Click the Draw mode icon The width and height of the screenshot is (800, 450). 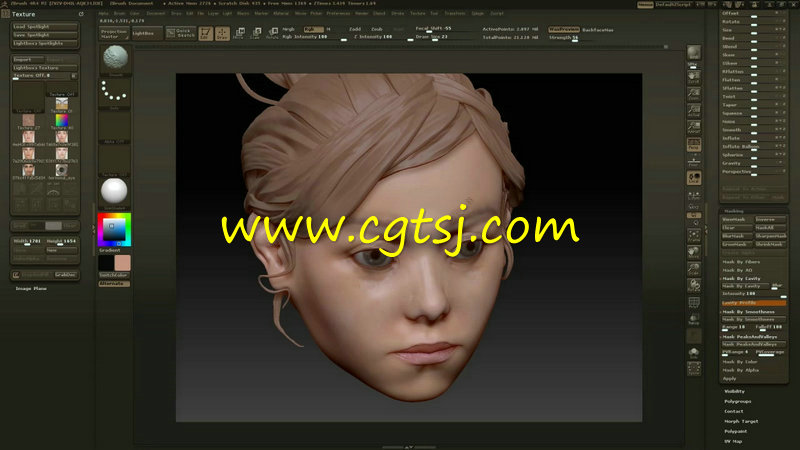click(x=222, y=34)
